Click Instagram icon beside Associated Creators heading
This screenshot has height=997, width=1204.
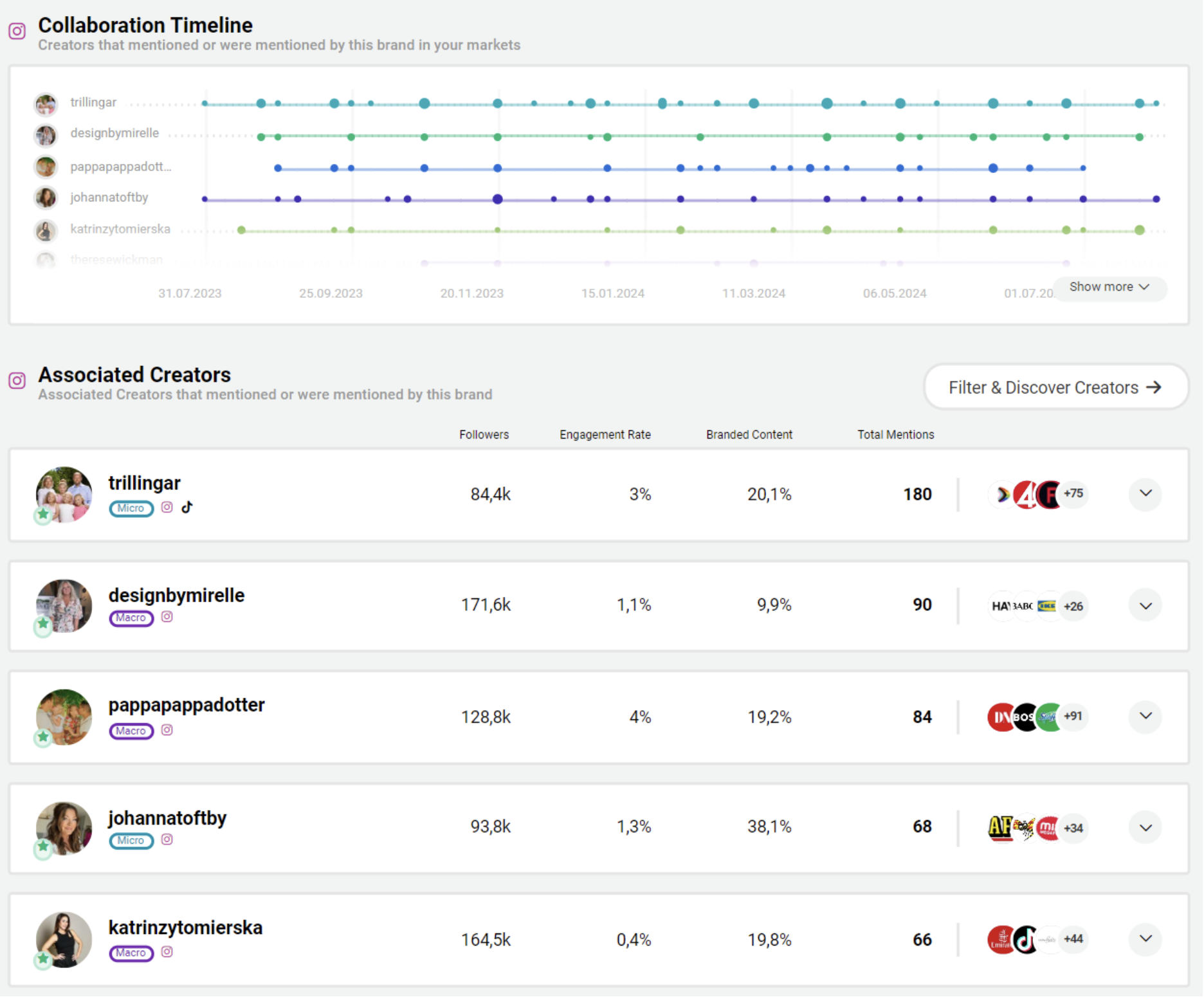[17, 380]
